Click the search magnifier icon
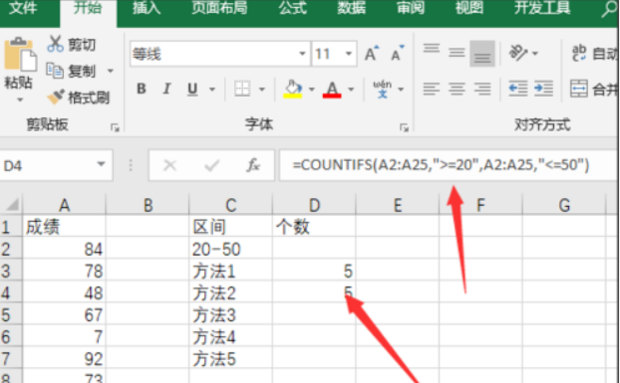The width and height of the screenshot is (620, 383). click(609, 9)
